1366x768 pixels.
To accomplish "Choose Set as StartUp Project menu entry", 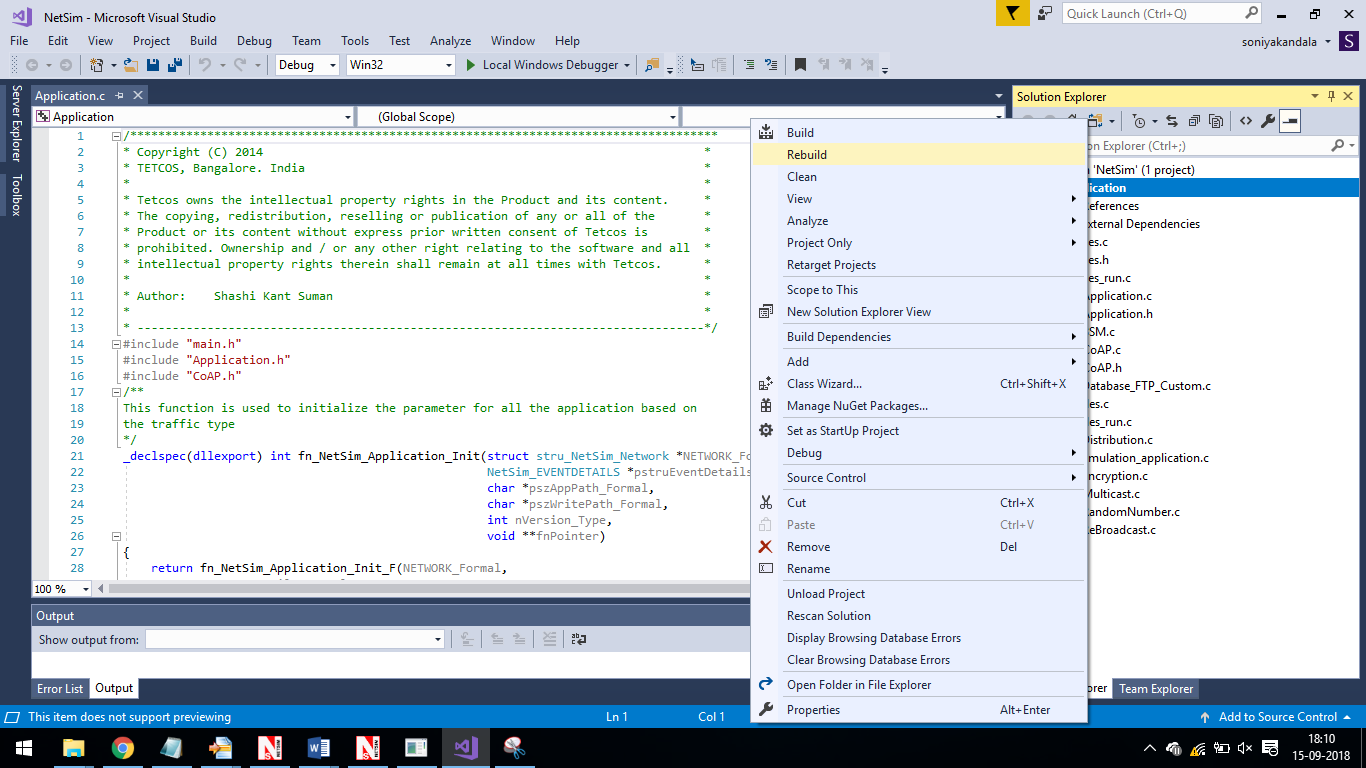I will tap(842, 431).
